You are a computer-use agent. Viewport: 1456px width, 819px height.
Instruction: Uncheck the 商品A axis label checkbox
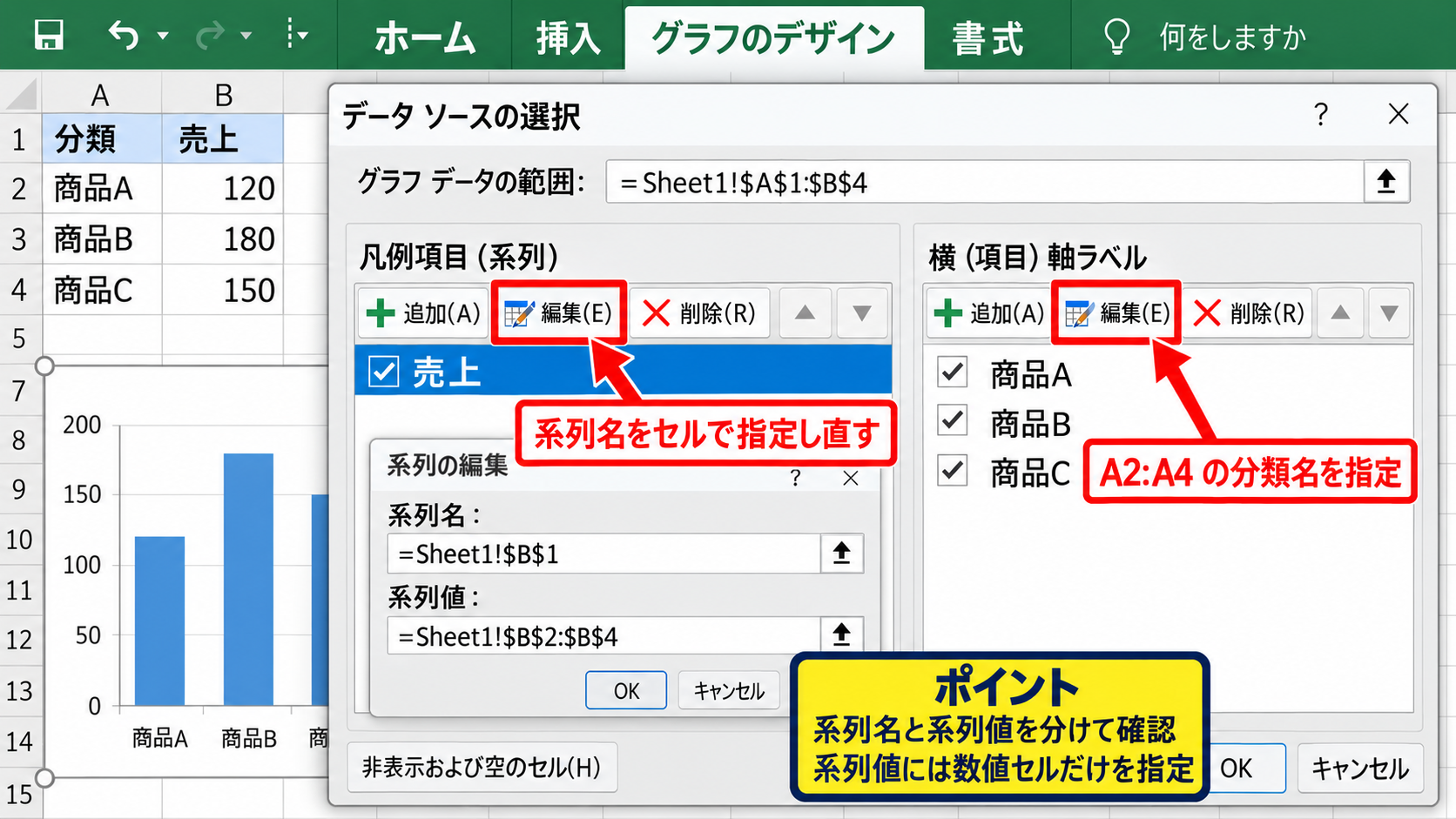pos(953,372)
